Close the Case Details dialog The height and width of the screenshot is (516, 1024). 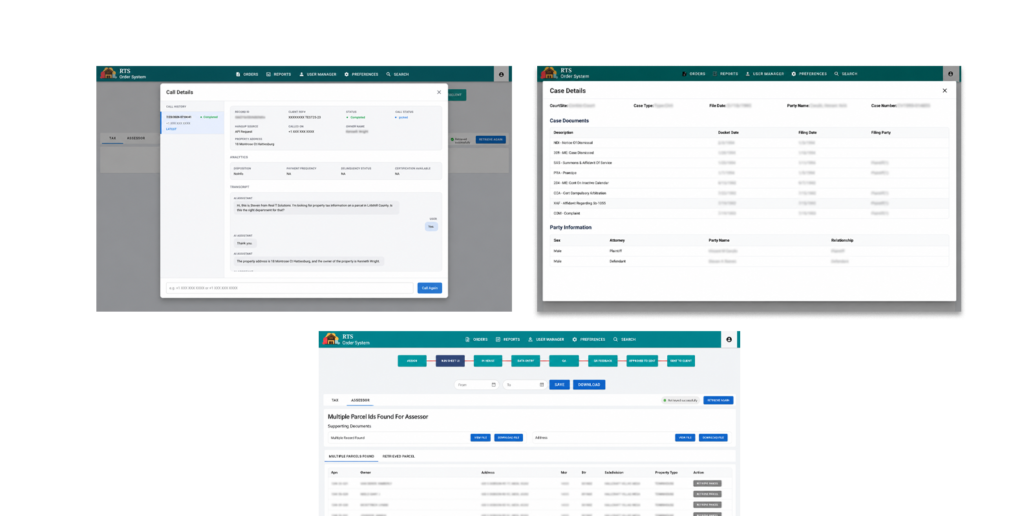[x=944, y=91]
